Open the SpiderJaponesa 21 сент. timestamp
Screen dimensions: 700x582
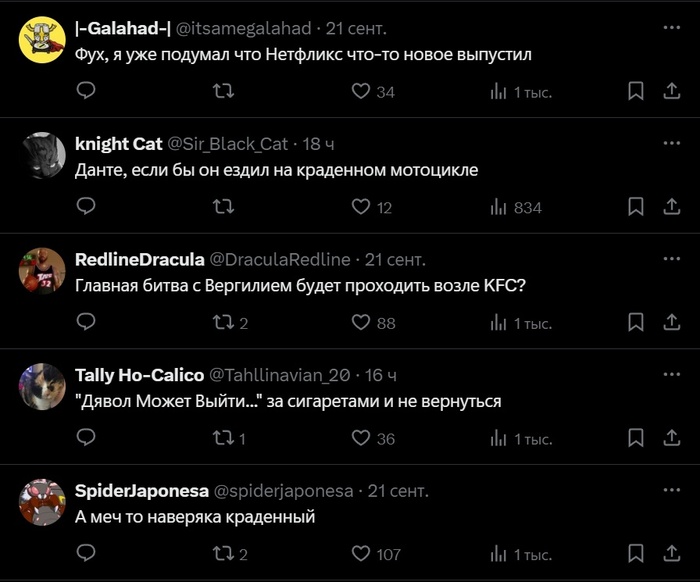(x=398, y=491)
